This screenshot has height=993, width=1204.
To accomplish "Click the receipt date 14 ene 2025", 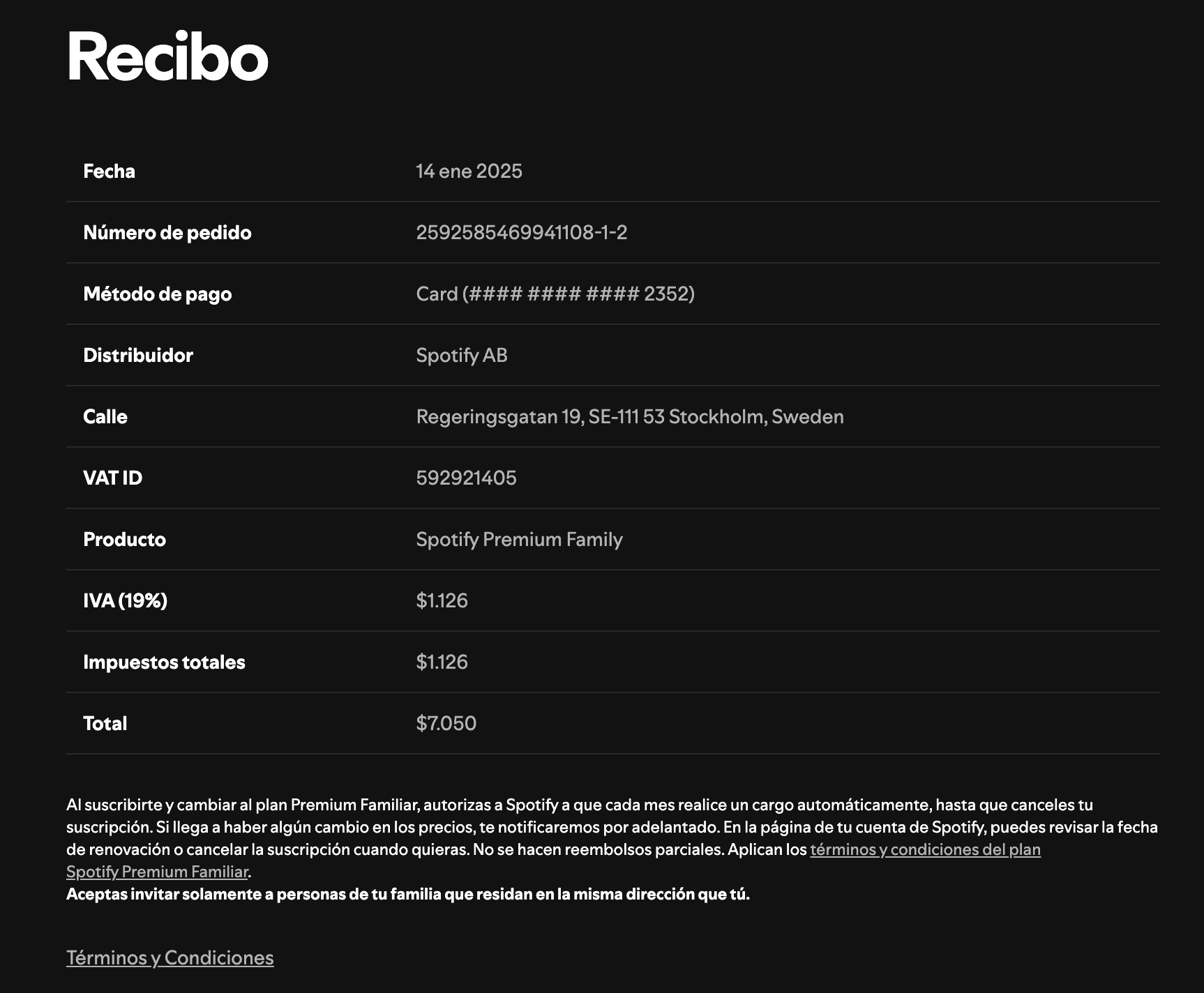I will pyautogui.click(x=469, y=171).
